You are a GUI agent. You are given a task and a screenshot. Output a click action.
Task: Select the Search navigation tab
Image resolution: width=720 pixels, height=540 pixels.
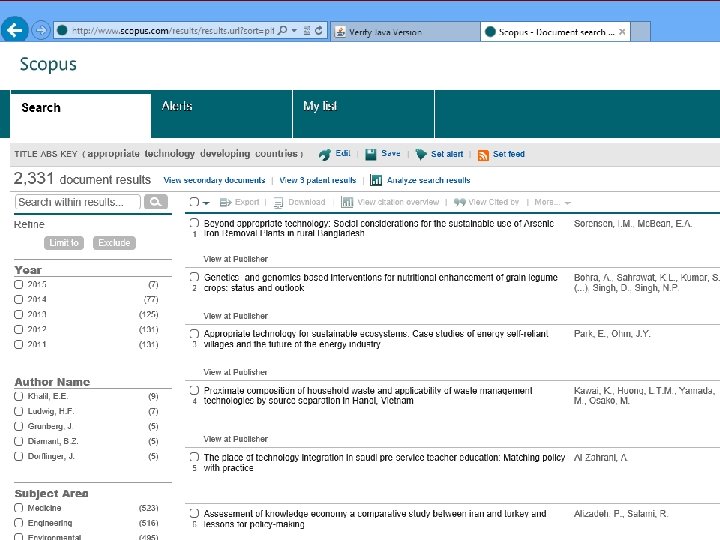80,115
